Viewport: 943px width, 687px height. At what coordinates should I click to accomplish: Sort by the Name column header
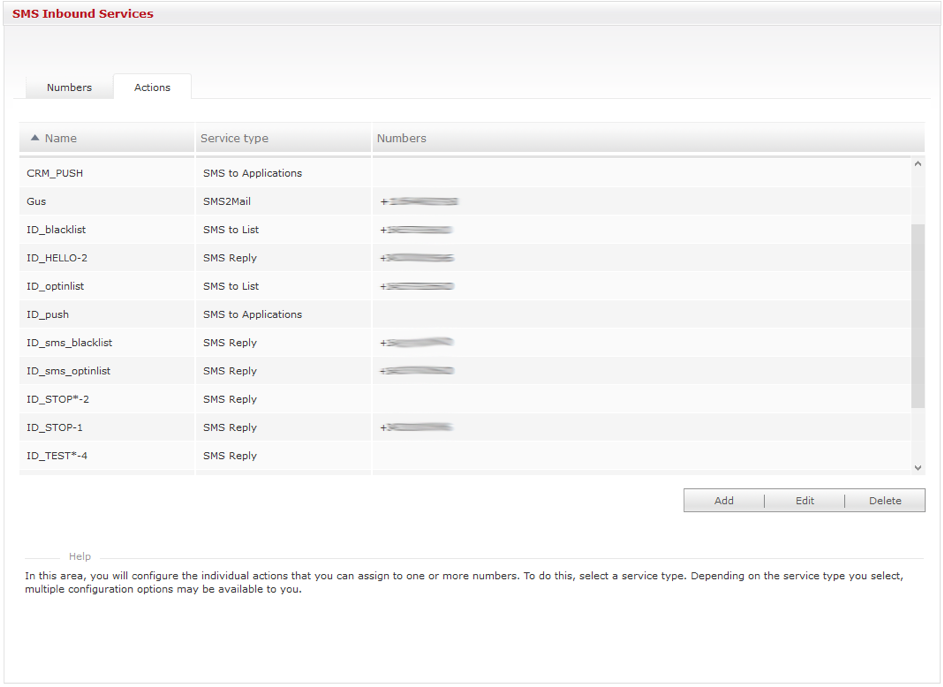pyautogui.click(x=61, y=139)
